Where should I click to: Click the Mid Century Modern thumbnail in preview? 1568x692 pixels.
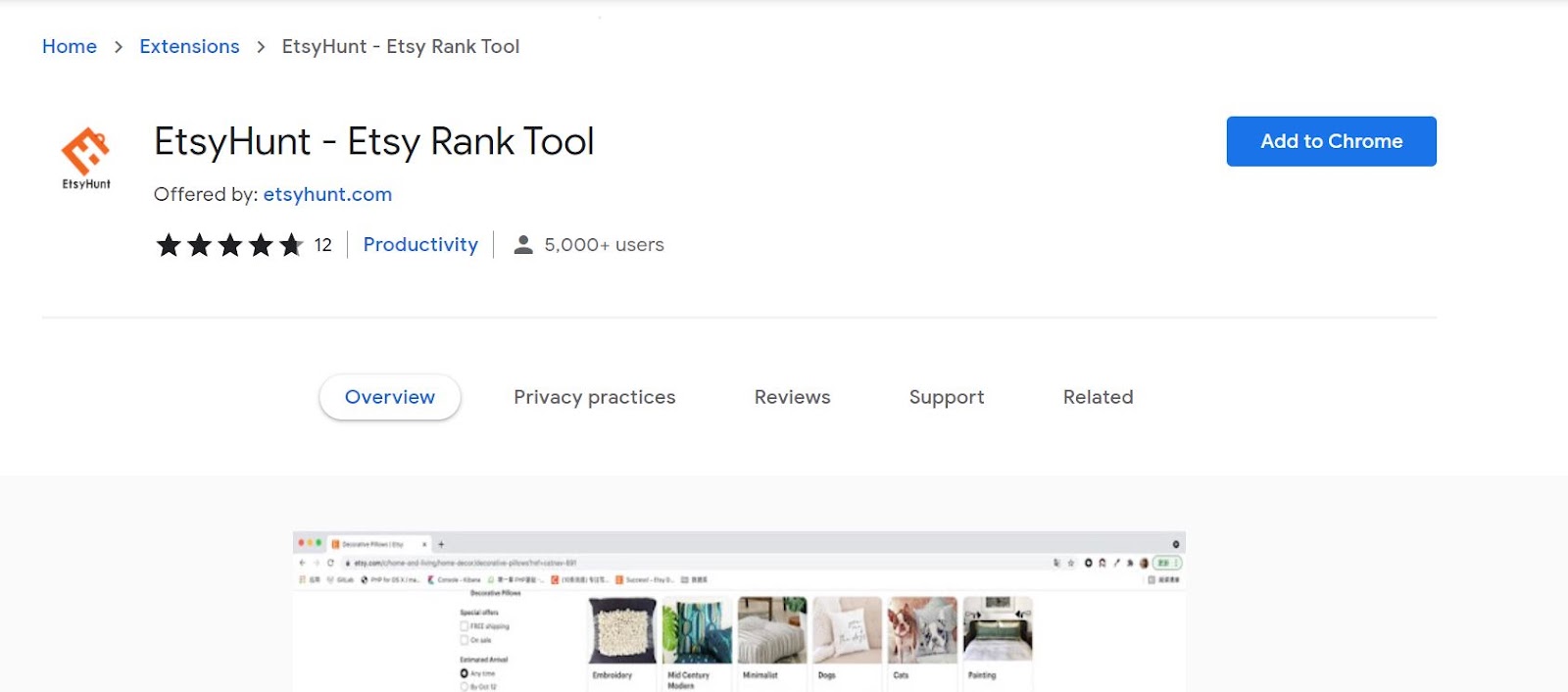697,629
